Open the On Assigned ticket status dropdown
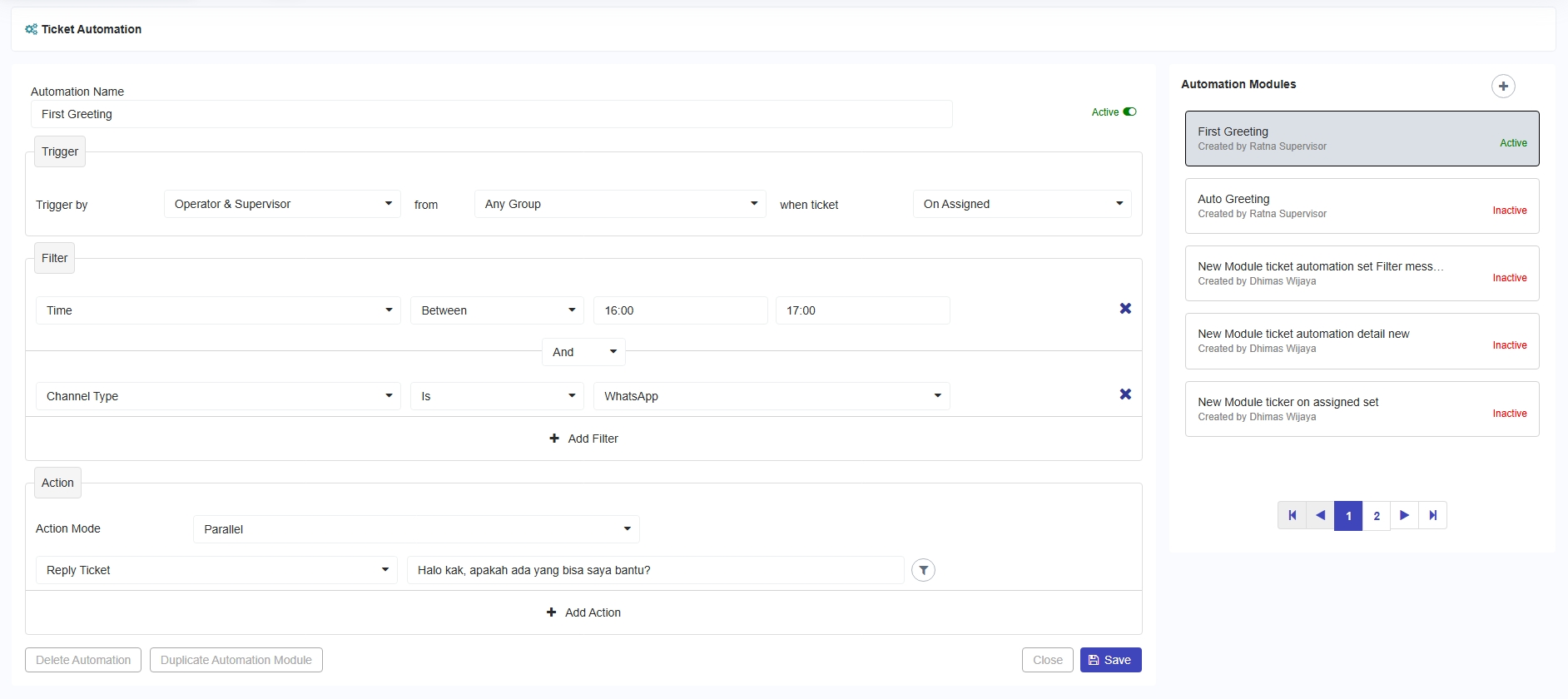 click(x=1021, y=205)
